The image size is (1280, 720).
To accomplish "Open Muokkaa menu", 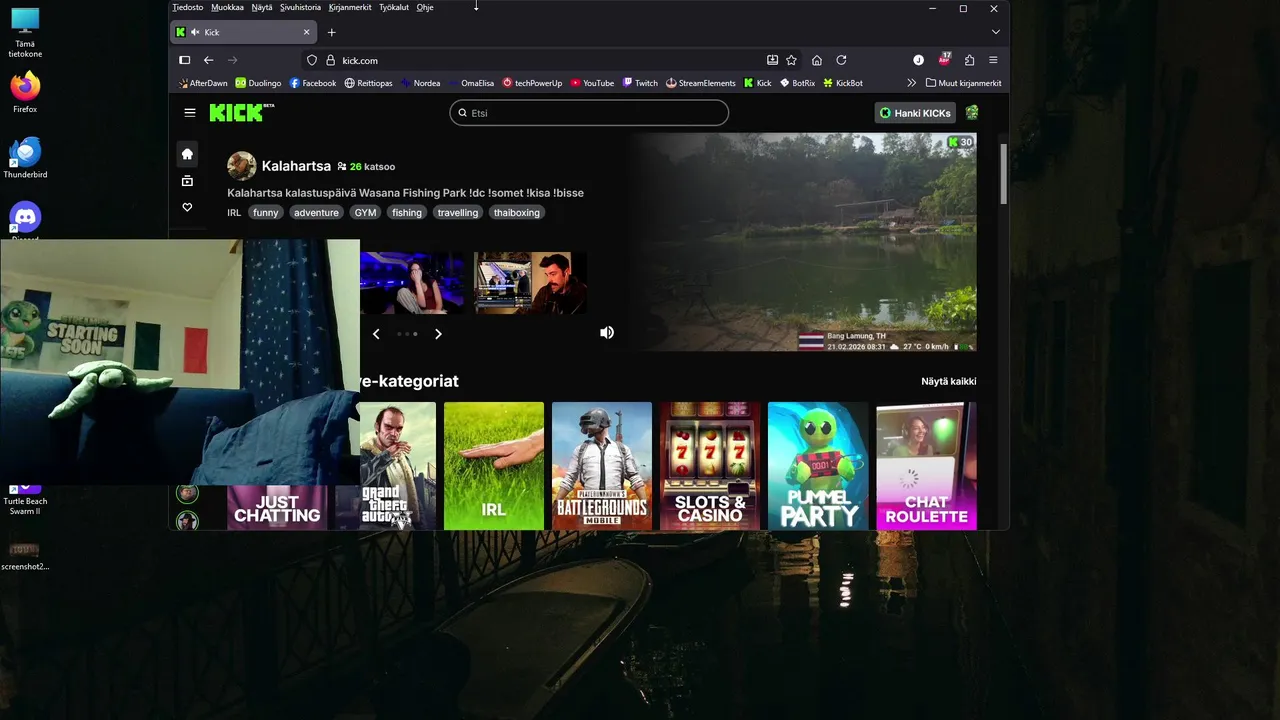I will 227,7.
